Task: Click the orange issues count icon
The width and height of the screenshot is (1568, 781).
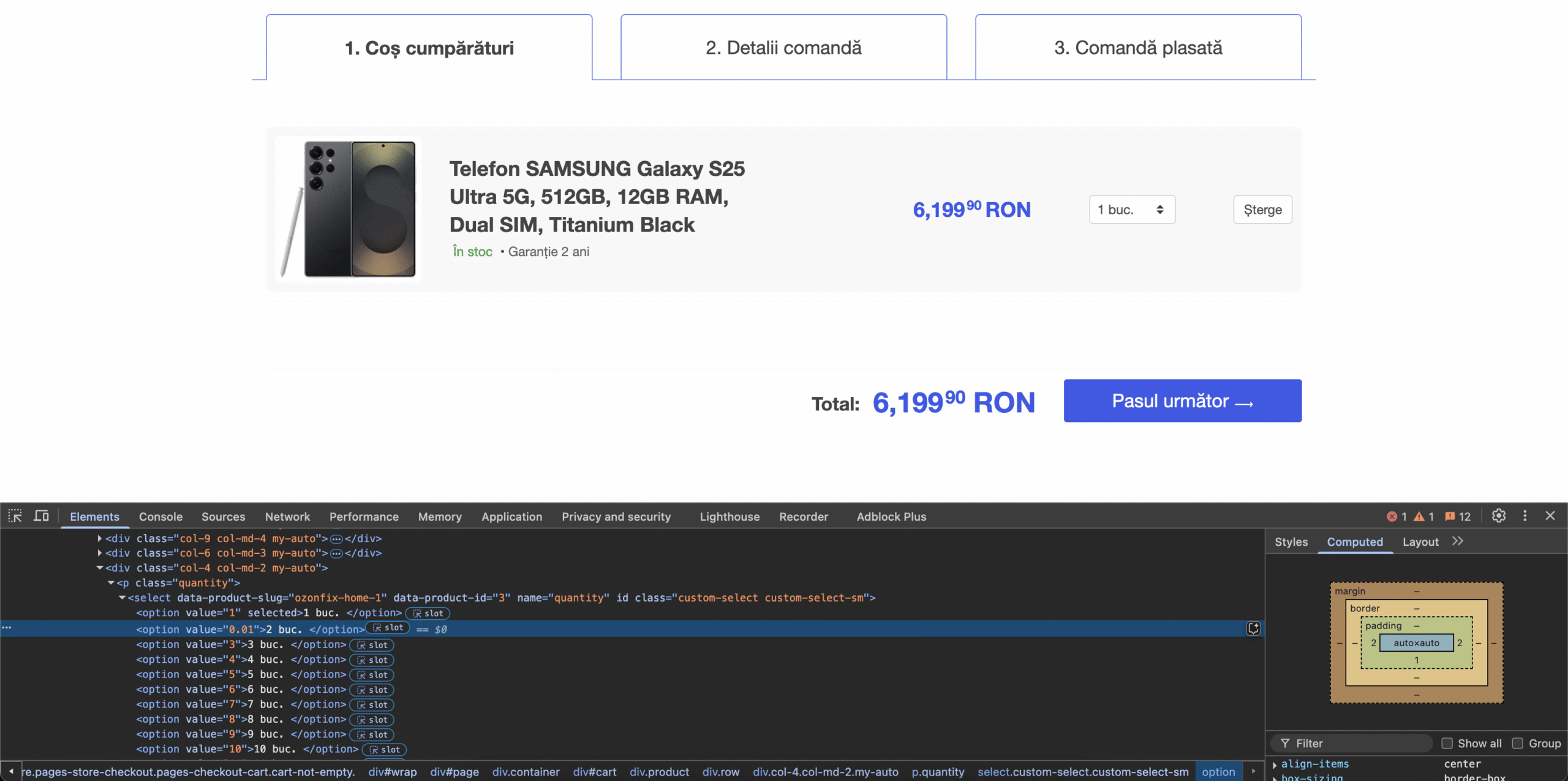Action: (x=1450, y=517)
